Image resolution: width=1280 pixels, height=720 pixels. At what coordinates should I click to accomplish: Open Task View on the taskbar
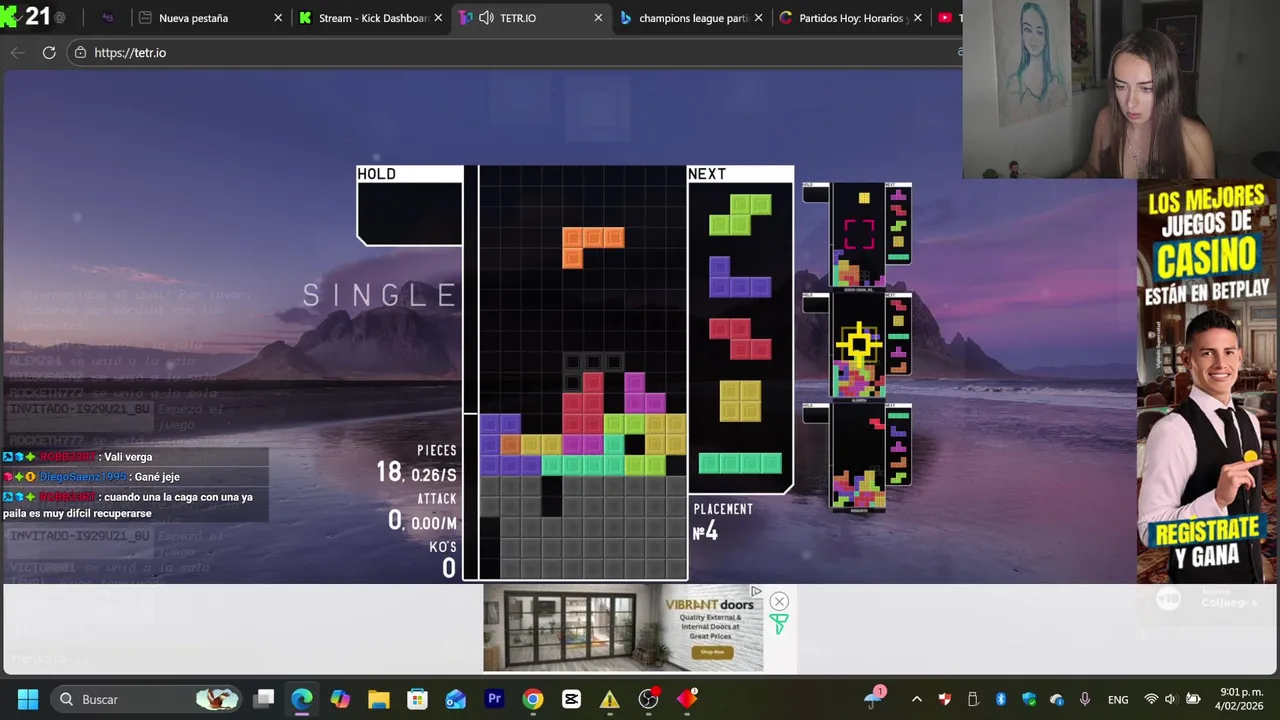[264, 699]
